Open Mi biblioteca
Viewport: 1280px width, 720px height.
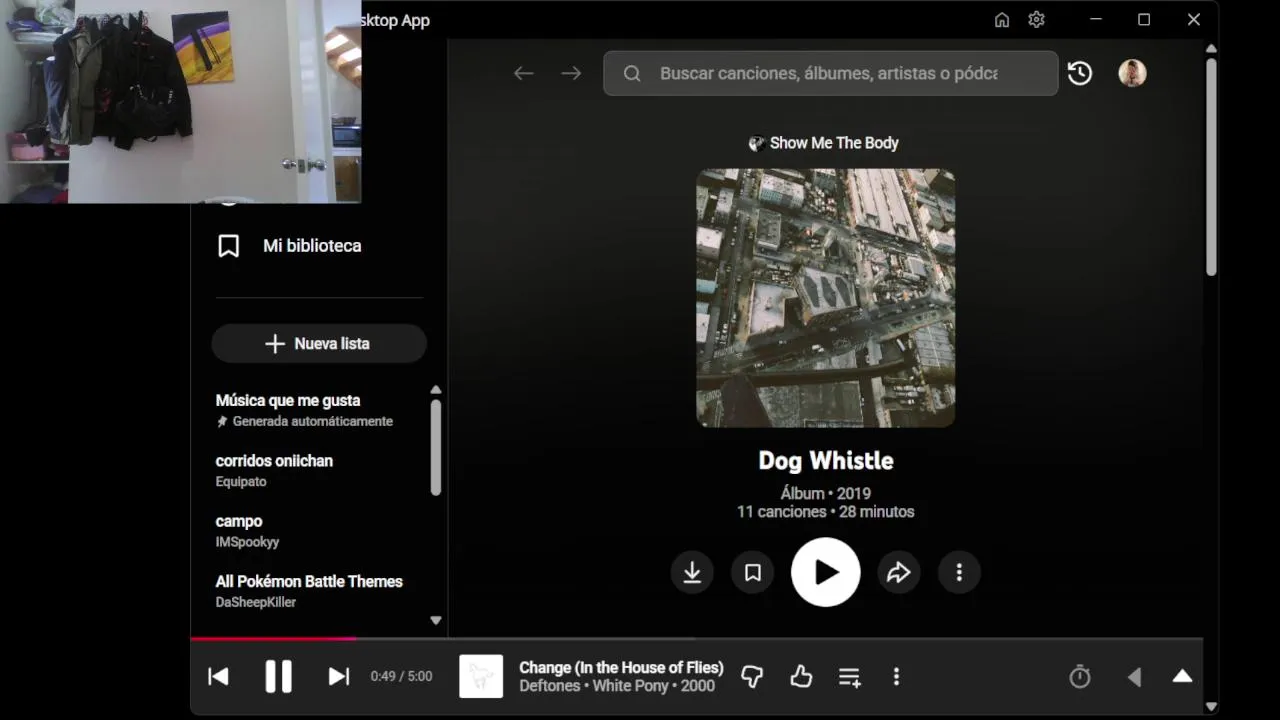click(289, 246)
